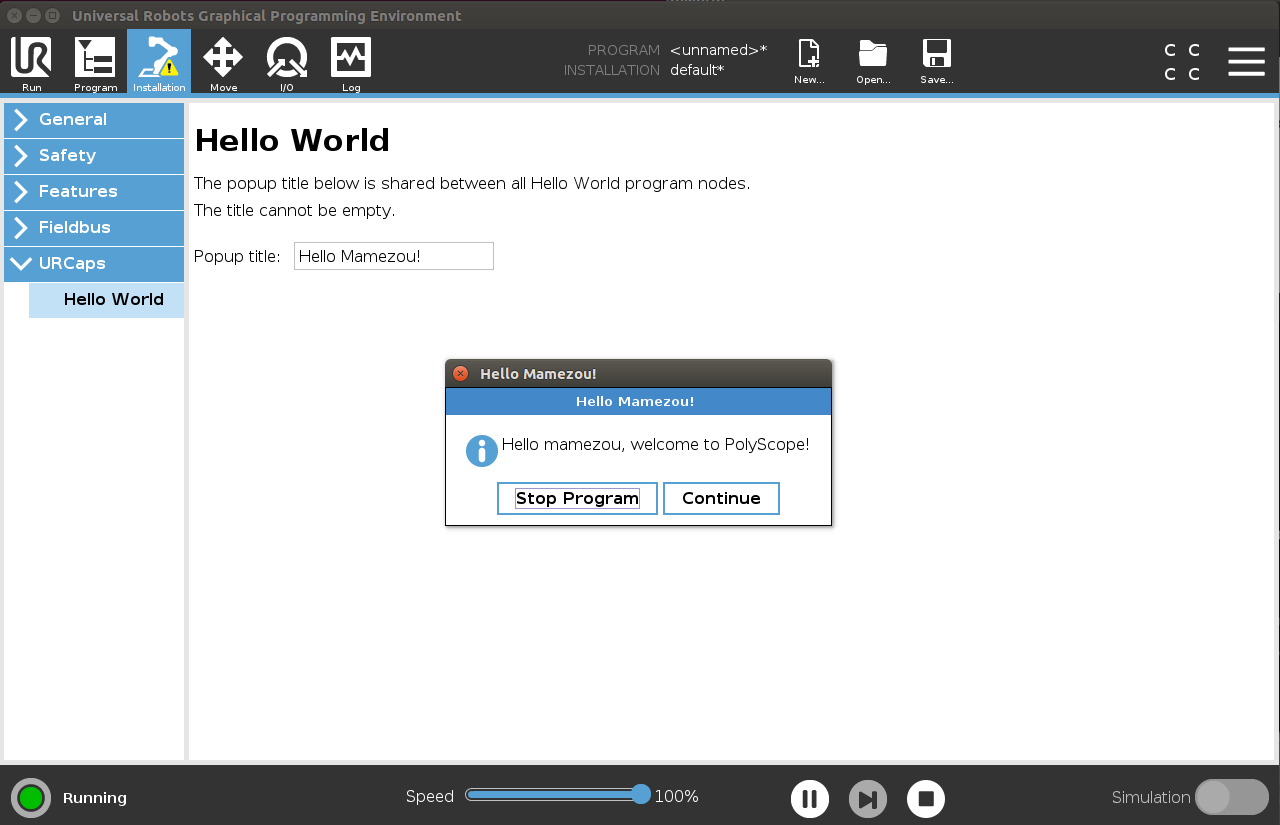Open the hamburger menu

pos(1246,61)
